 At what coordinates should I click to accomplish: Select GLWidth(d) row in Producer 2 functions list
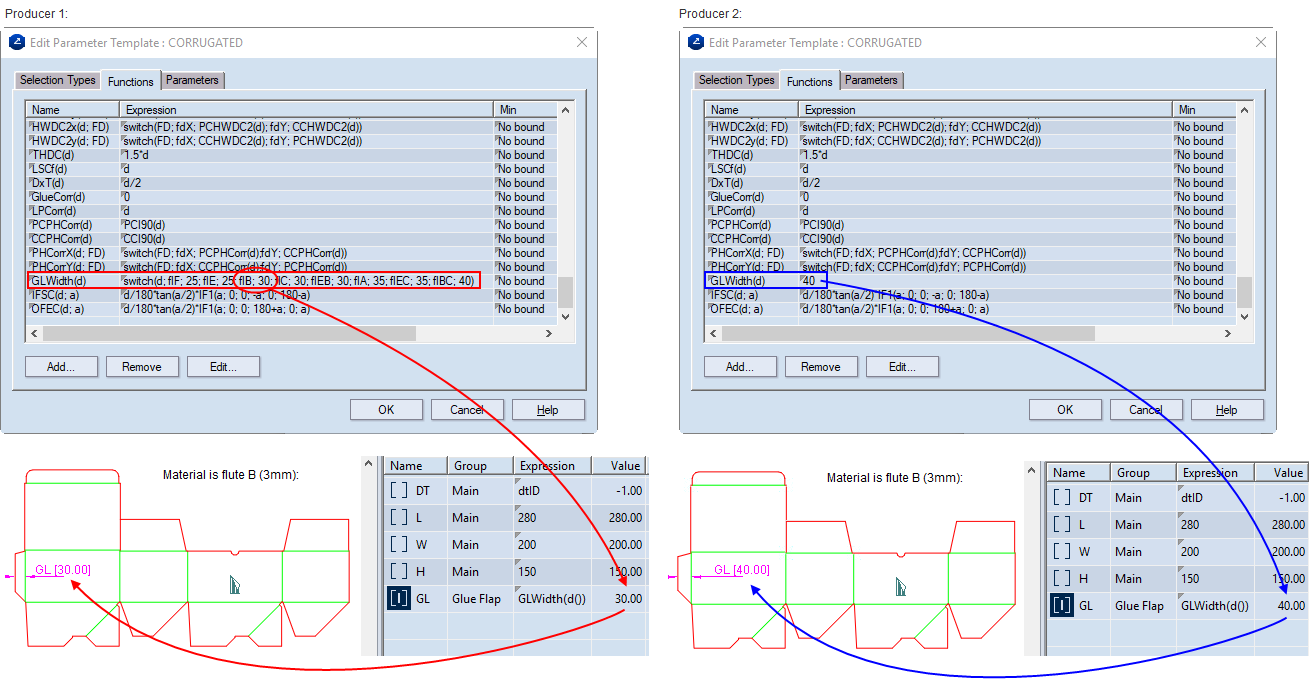[737, 281]
